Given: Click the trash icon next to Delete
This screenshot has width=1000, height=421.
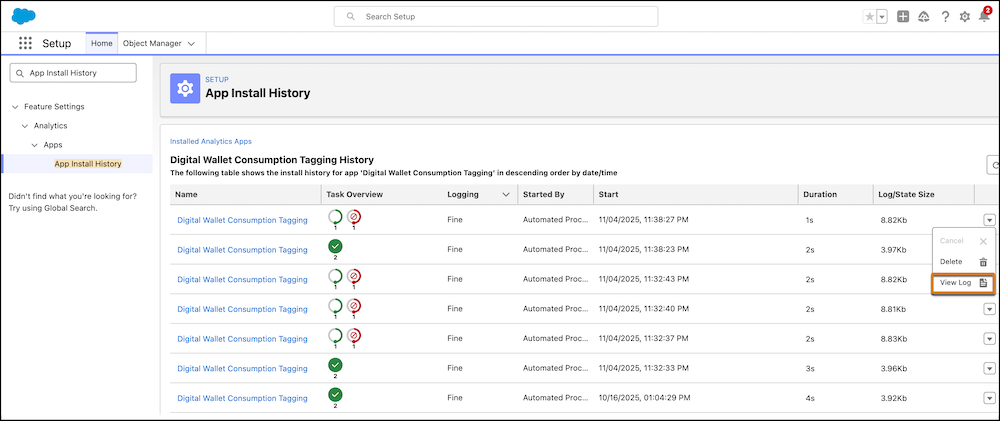Looking at the screenshot, I should [x=983, y=262].
